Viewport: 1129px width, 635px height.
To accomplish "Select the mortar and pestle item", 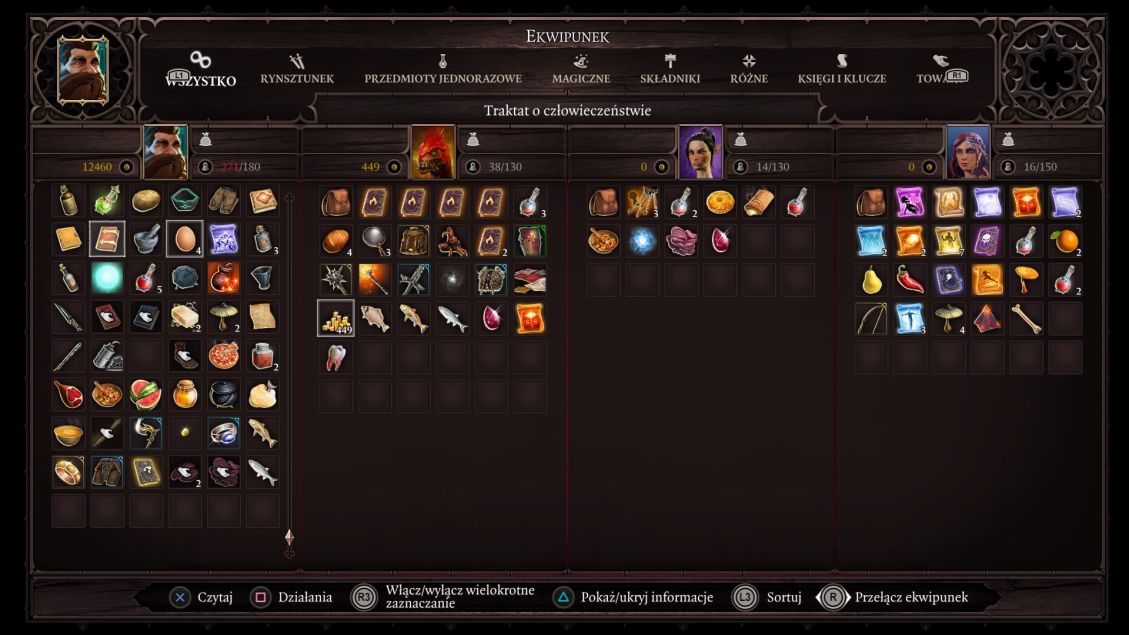I will coord(146,239).
